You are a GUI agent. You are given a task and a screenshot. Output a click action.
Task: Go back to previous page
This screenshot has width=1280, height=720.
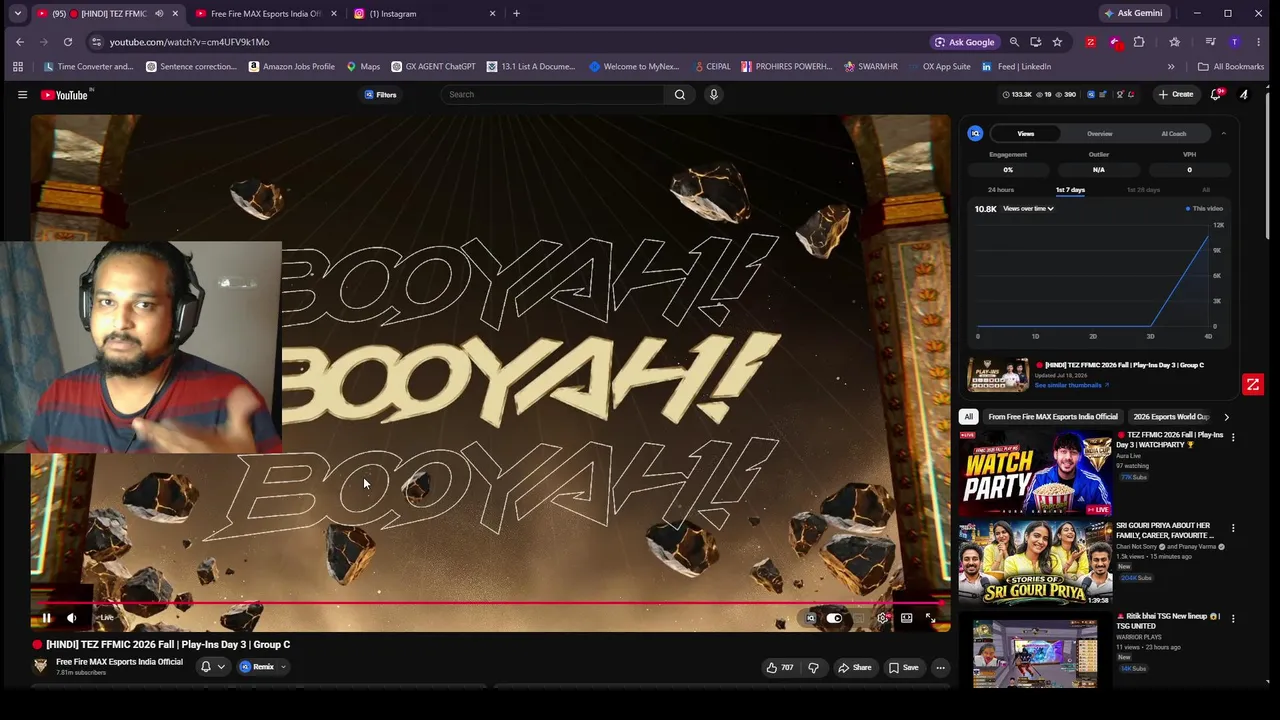click(20, 42)
